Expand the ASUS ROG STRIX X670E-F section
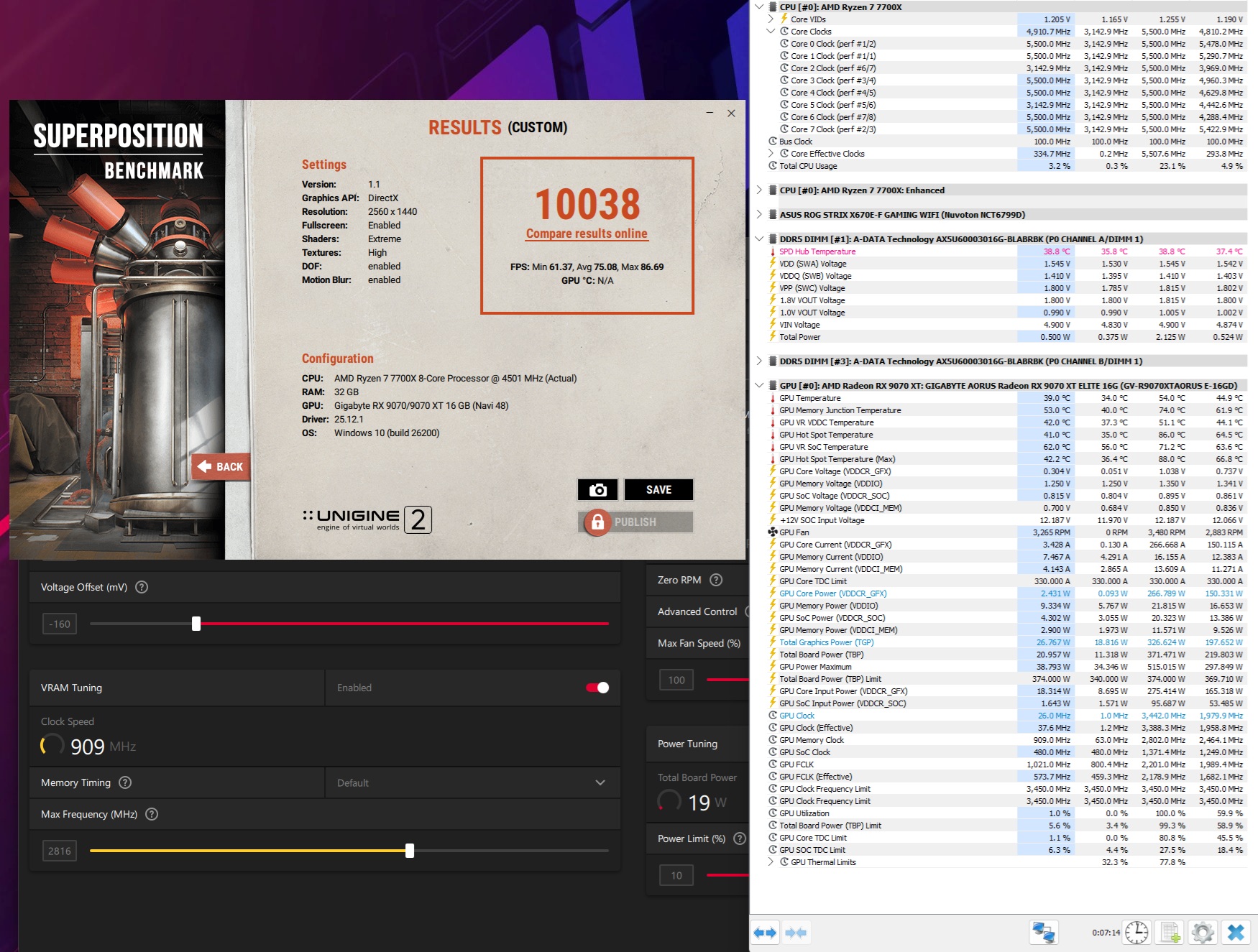Screen dimensions: 1258x952 (759, 215)
